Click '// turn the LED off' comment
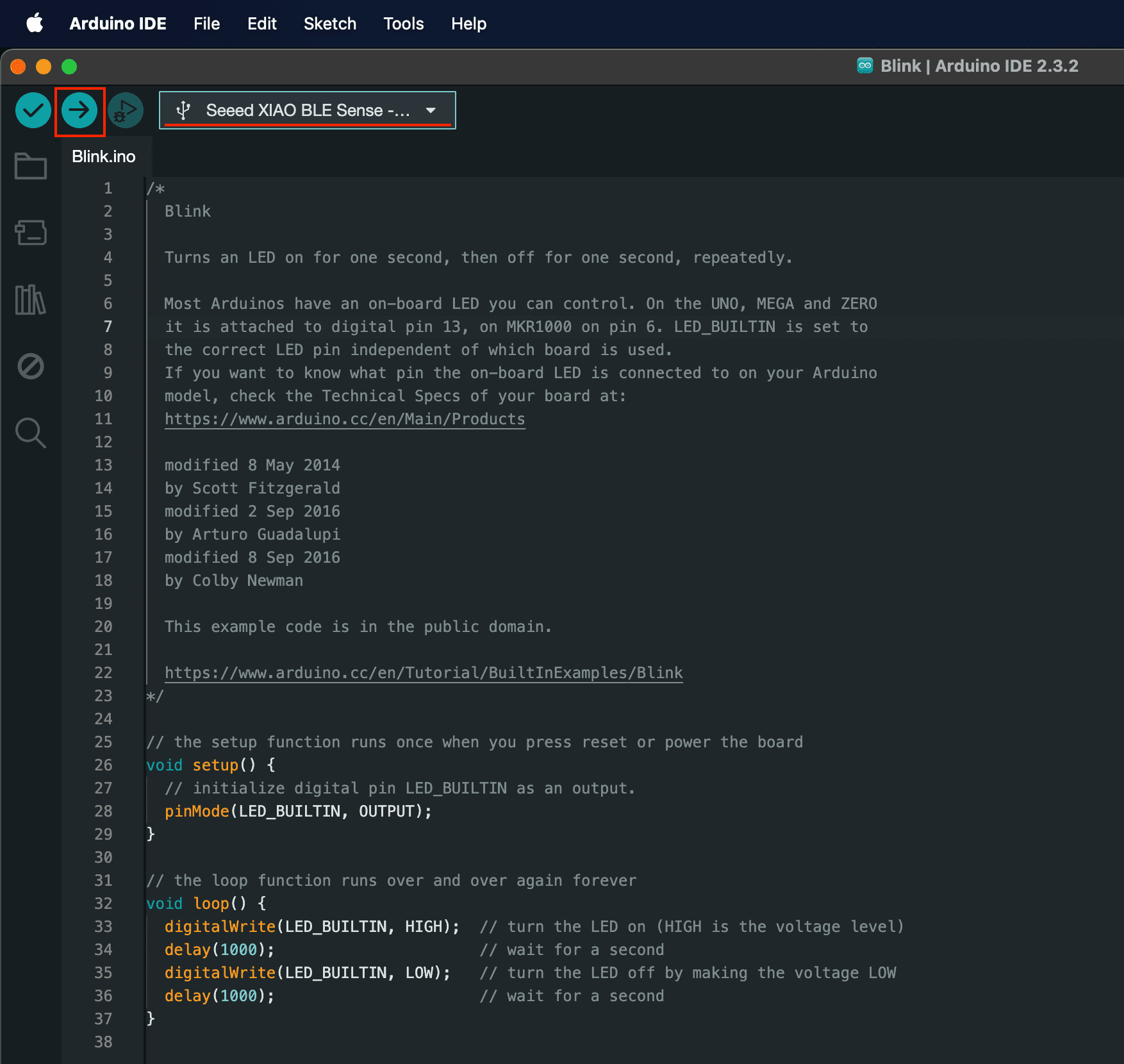Viewport: 1124px width, 1064px height. [688, 973]
